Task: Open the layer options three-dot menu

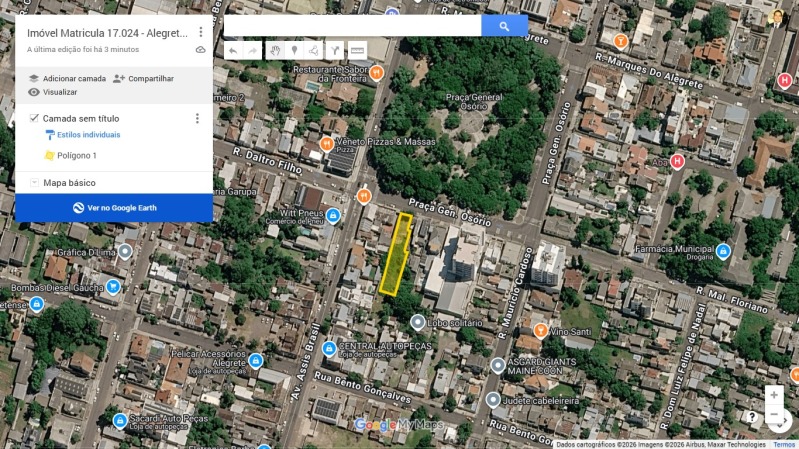Action: [x=197, y=118]
